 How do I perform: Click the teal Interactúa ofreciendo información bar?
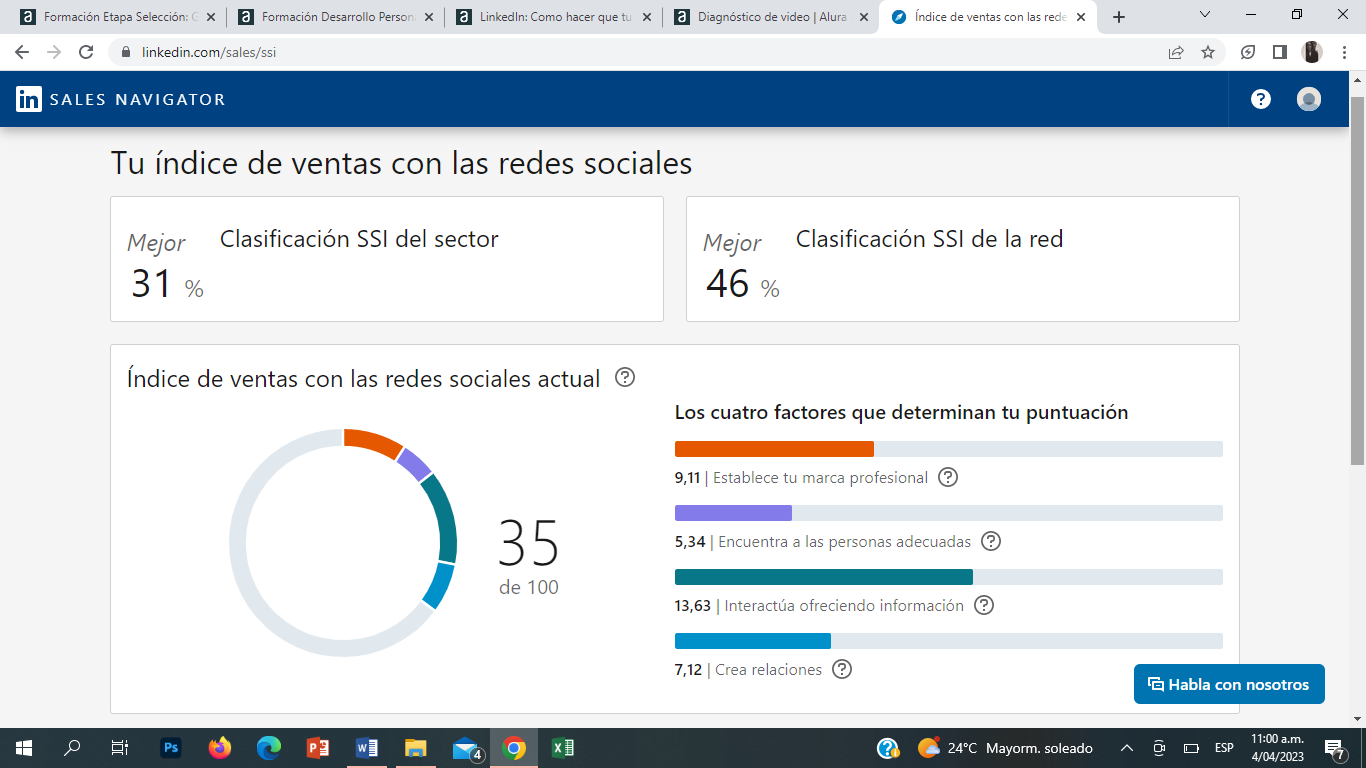tap(824, 577)
